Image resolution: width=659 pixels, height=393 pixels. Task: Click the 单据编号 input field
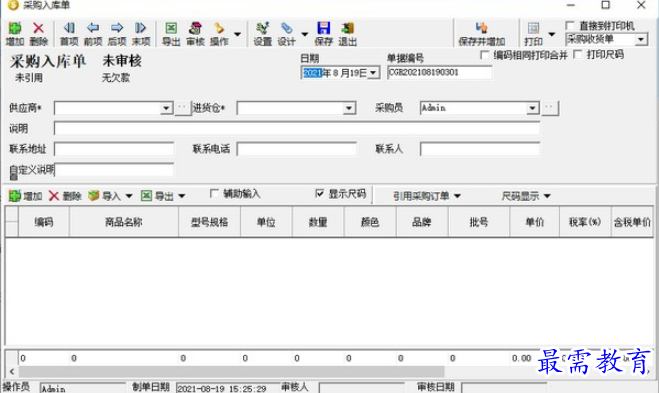point(440,72)
